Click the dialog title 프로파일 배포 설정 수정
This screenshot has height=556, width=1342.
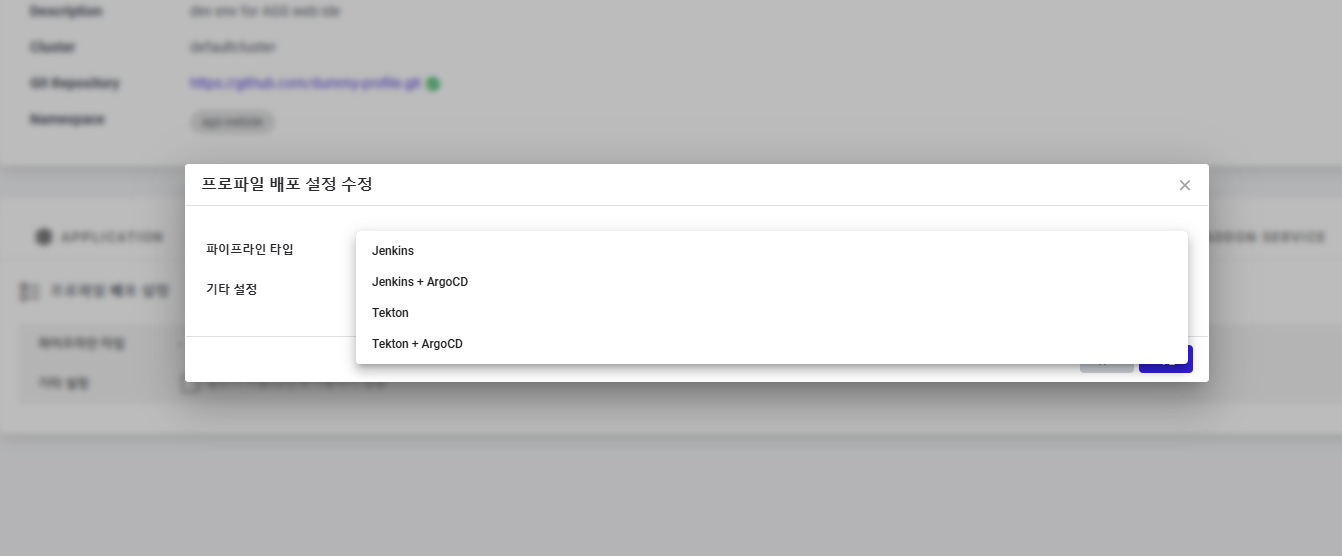(x=287, y=184)
